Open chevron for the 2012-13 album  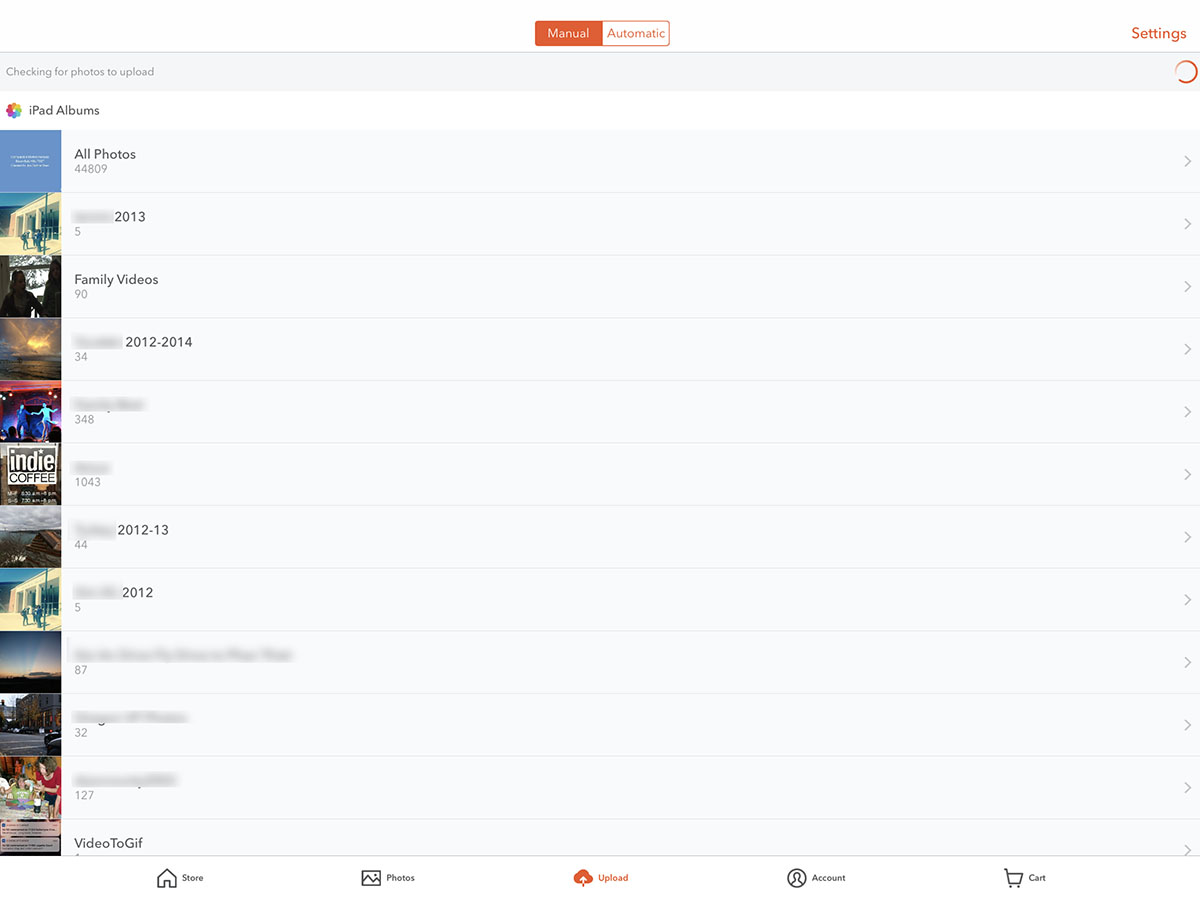[x=1187, y=537]
